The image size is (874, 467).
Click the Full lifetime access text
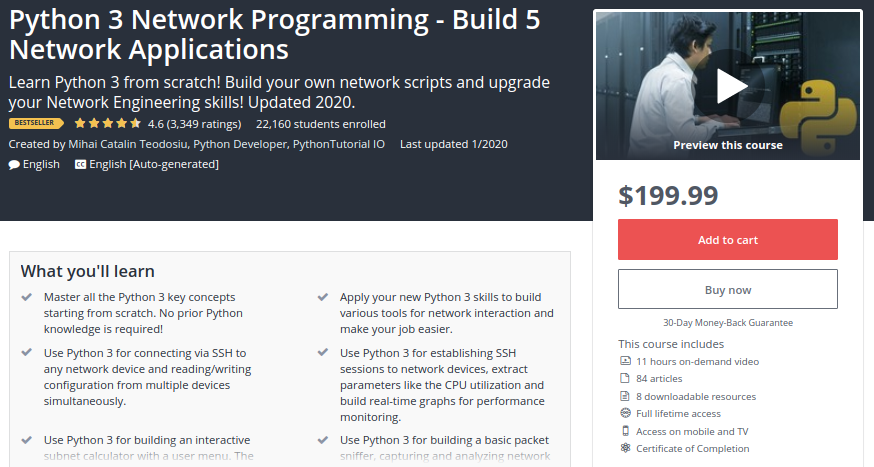(x=678, y=414)
